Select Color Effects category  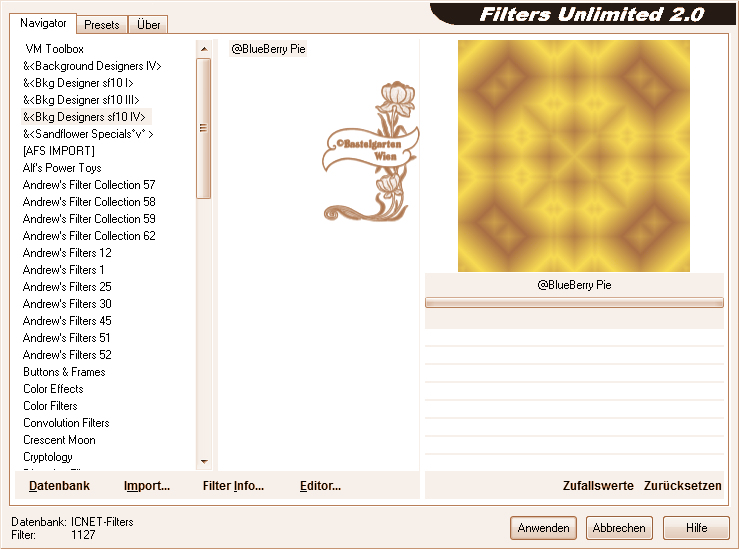pyautogui.click(x=53, y=389)
